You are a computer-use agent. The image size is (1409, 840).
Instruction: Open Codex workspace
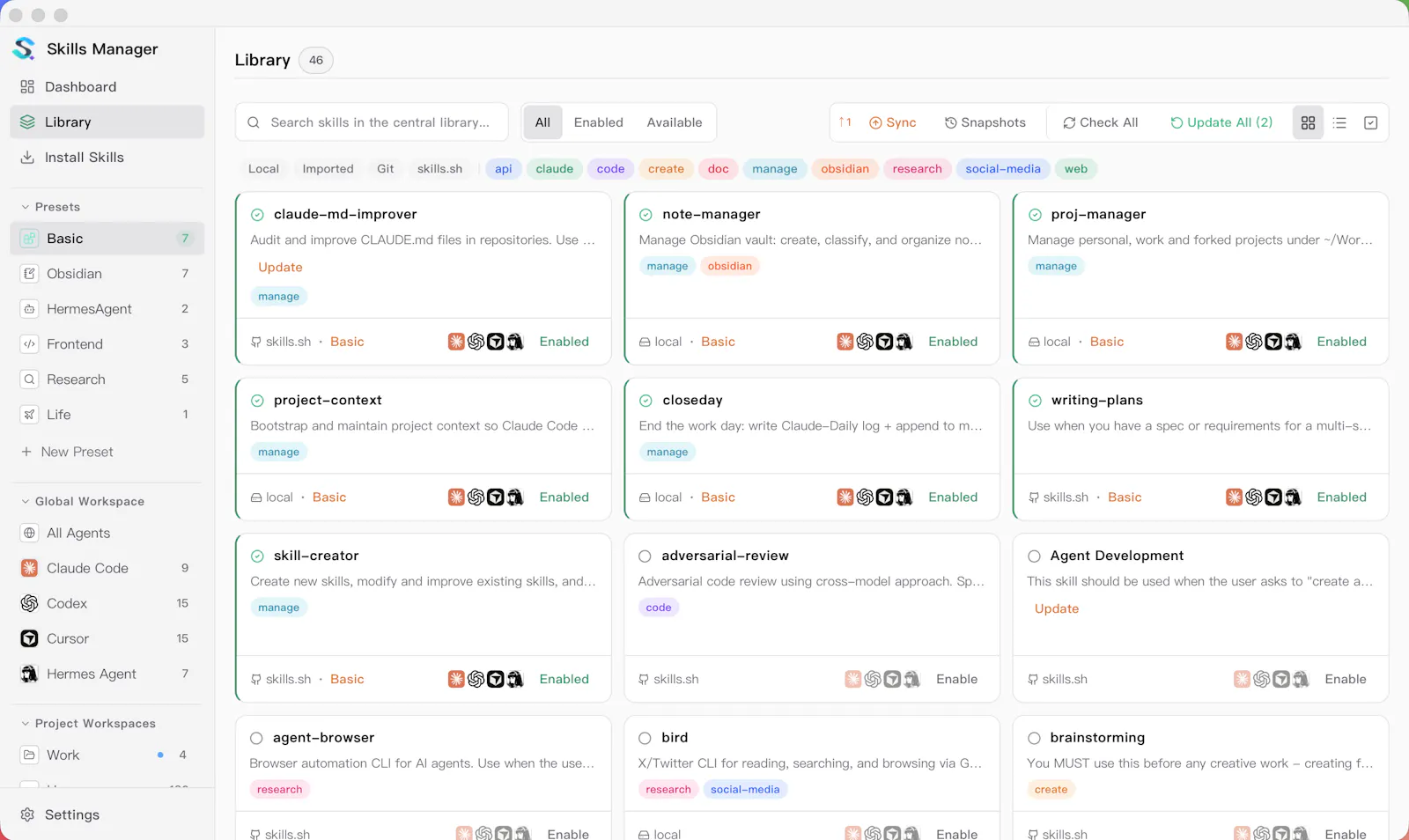(x=107, y=603)
